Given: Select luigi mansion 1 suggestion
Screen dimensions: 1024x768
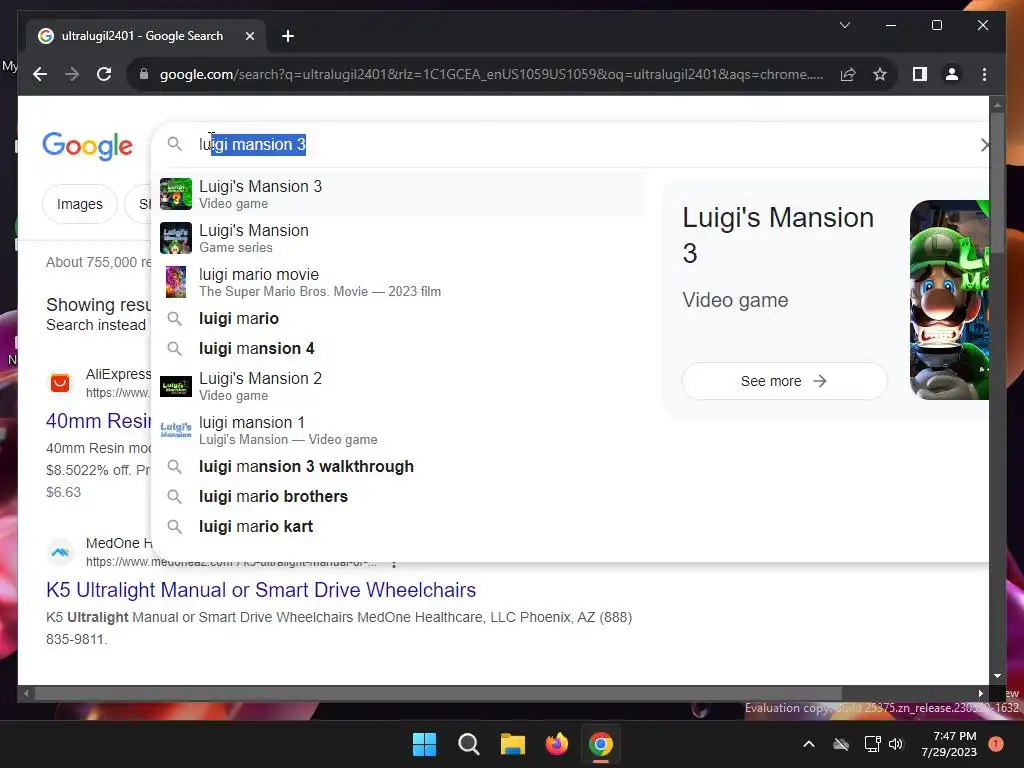Looking at the screenshot, I should [402, 430].
